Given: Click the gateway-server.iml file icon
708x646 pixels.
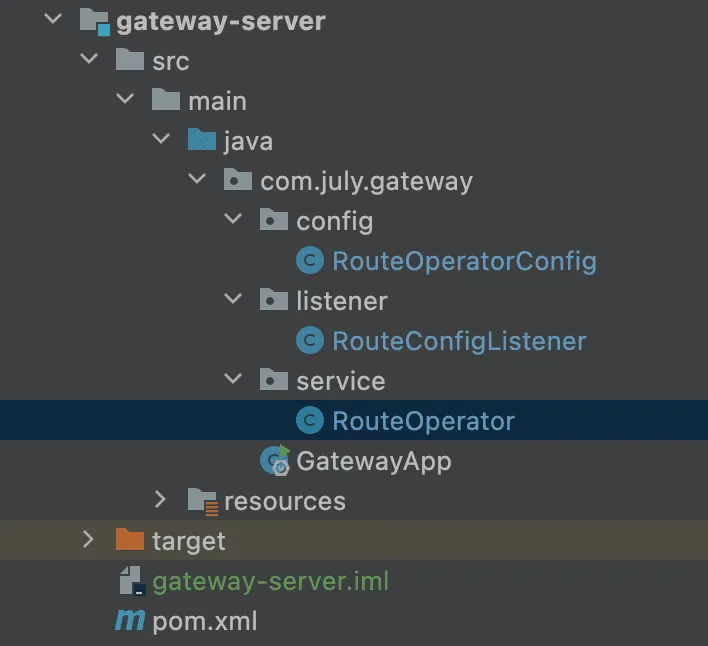Looking at the screenshot, I should click(x=131, y=581).
